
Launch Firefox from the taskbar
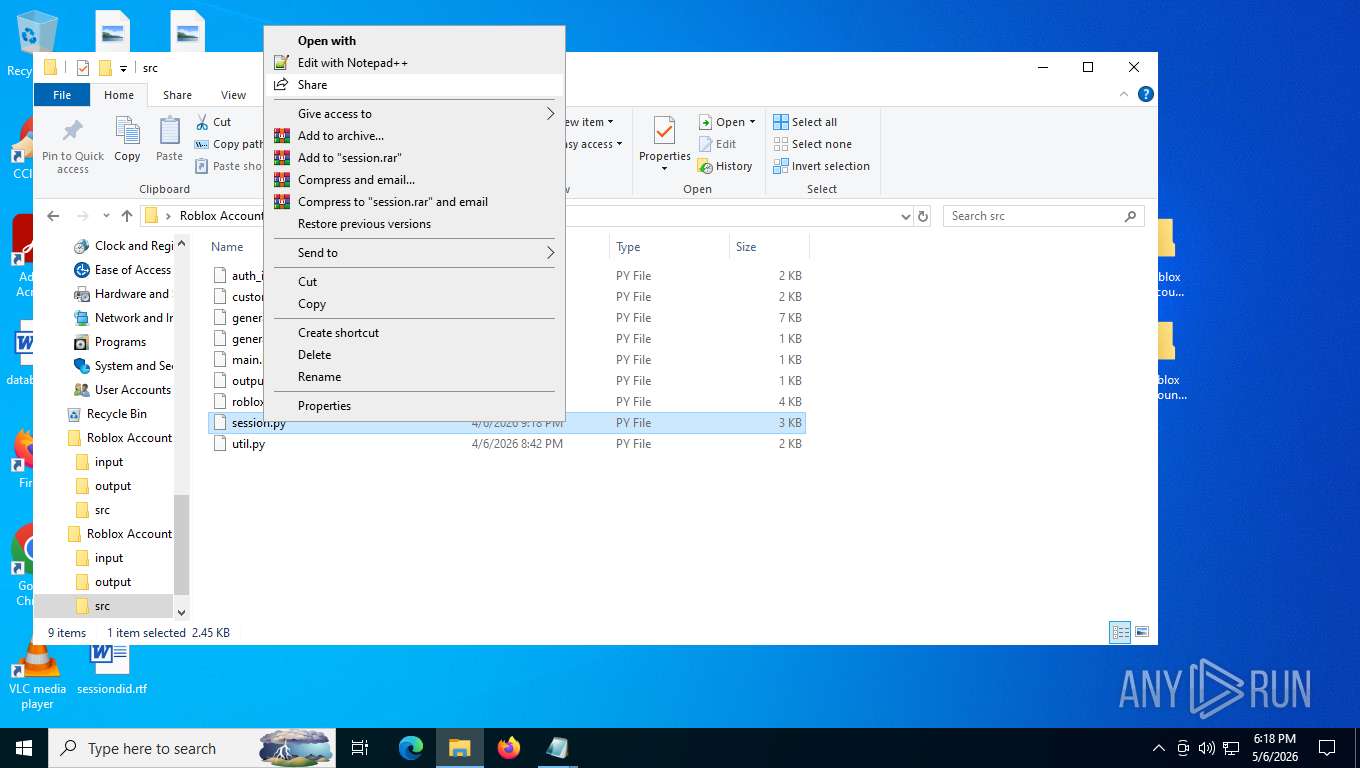tap(509, 748)
